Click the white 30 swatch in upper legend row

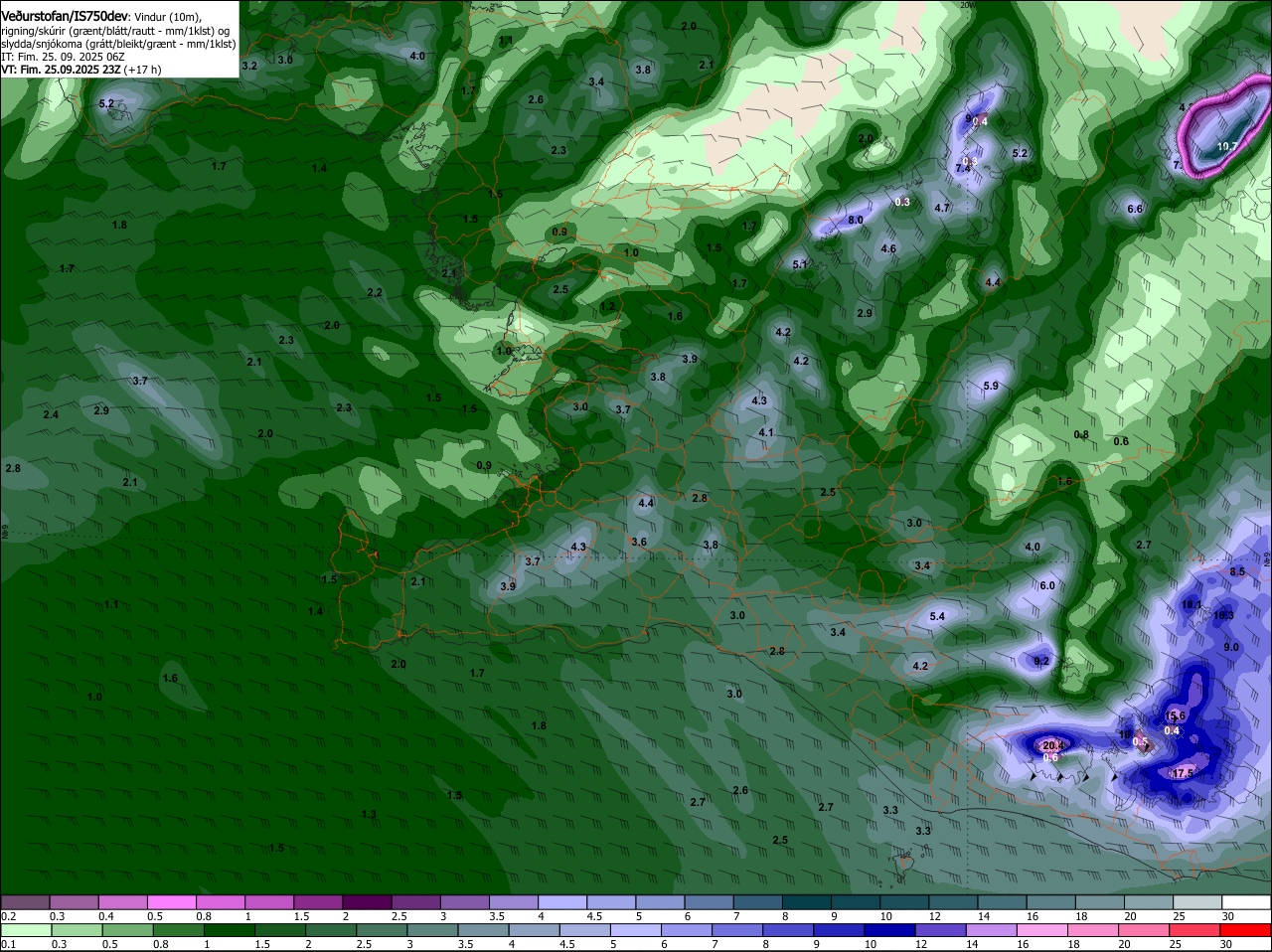tap(1246, 902)
